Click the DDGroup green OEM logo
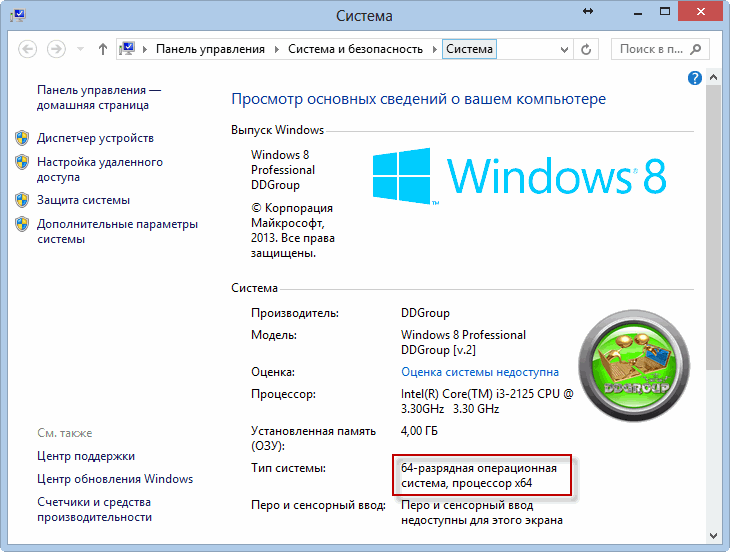This screenshot has width=730, height=552. click(634, 365)
